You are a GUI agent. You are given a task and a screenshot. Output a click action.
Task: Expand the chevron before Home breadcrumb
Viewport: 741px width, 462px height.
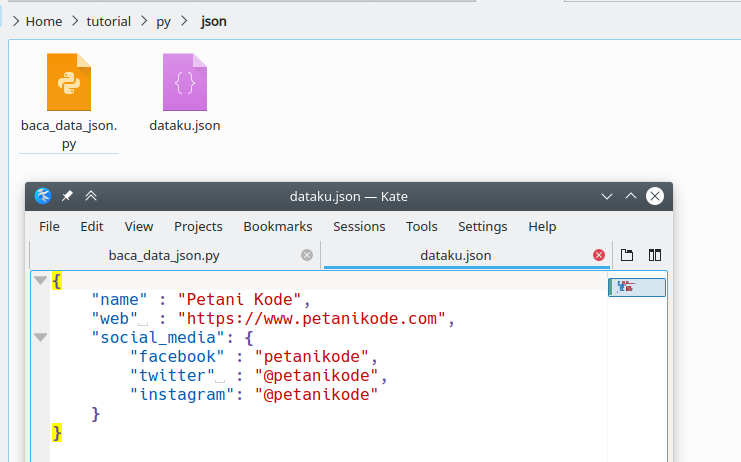pyautogui.click(x=16, y=21)
